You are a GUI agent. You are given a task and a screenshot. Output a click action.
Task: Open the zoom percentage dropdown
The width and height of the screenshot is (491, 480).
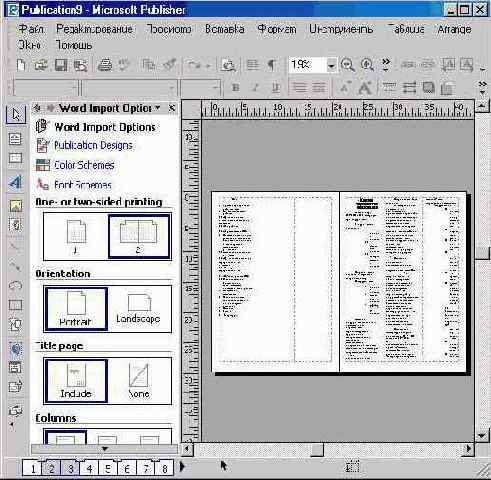pos(331,65)
